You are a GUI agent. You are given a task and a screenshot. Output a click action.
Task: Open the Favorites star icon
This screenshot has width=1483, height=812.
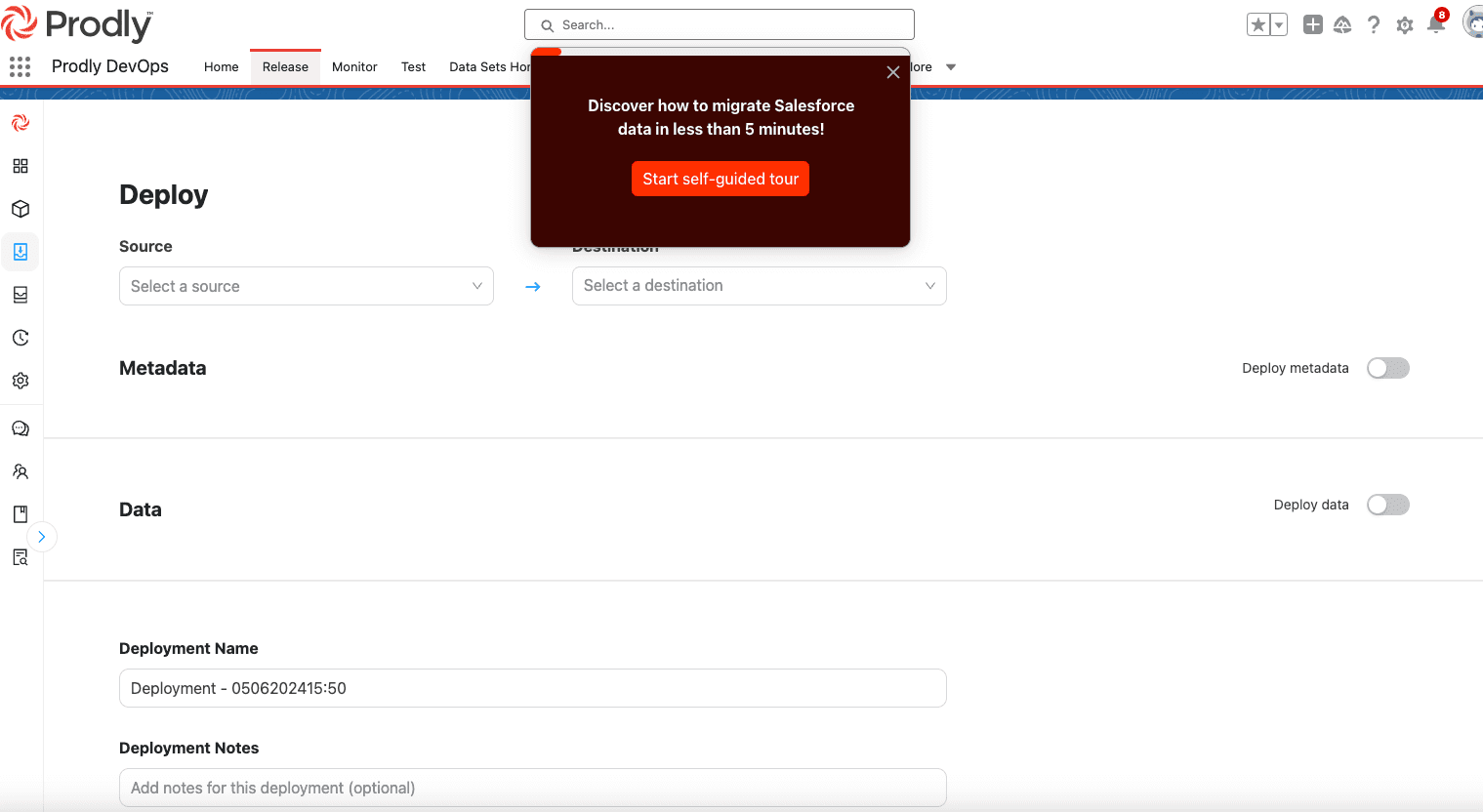(x=1258, y=25)
